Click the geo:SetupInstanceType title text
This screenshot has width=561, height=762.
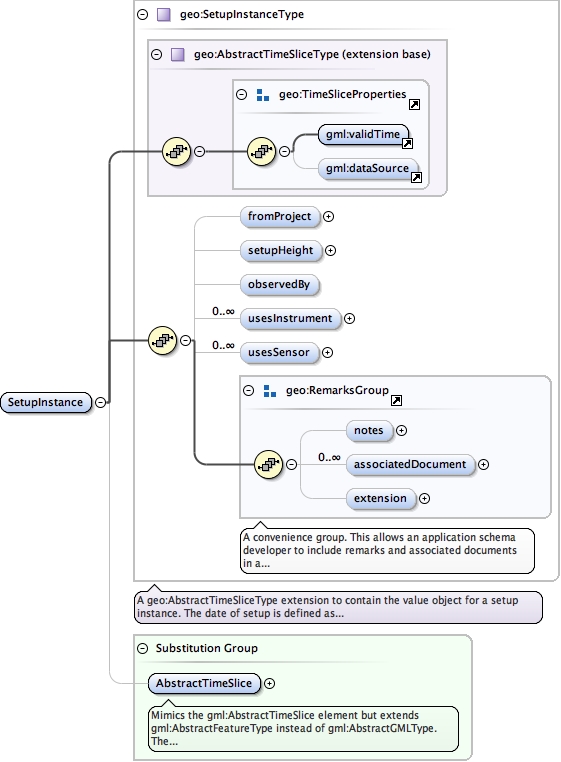point(242,15)
